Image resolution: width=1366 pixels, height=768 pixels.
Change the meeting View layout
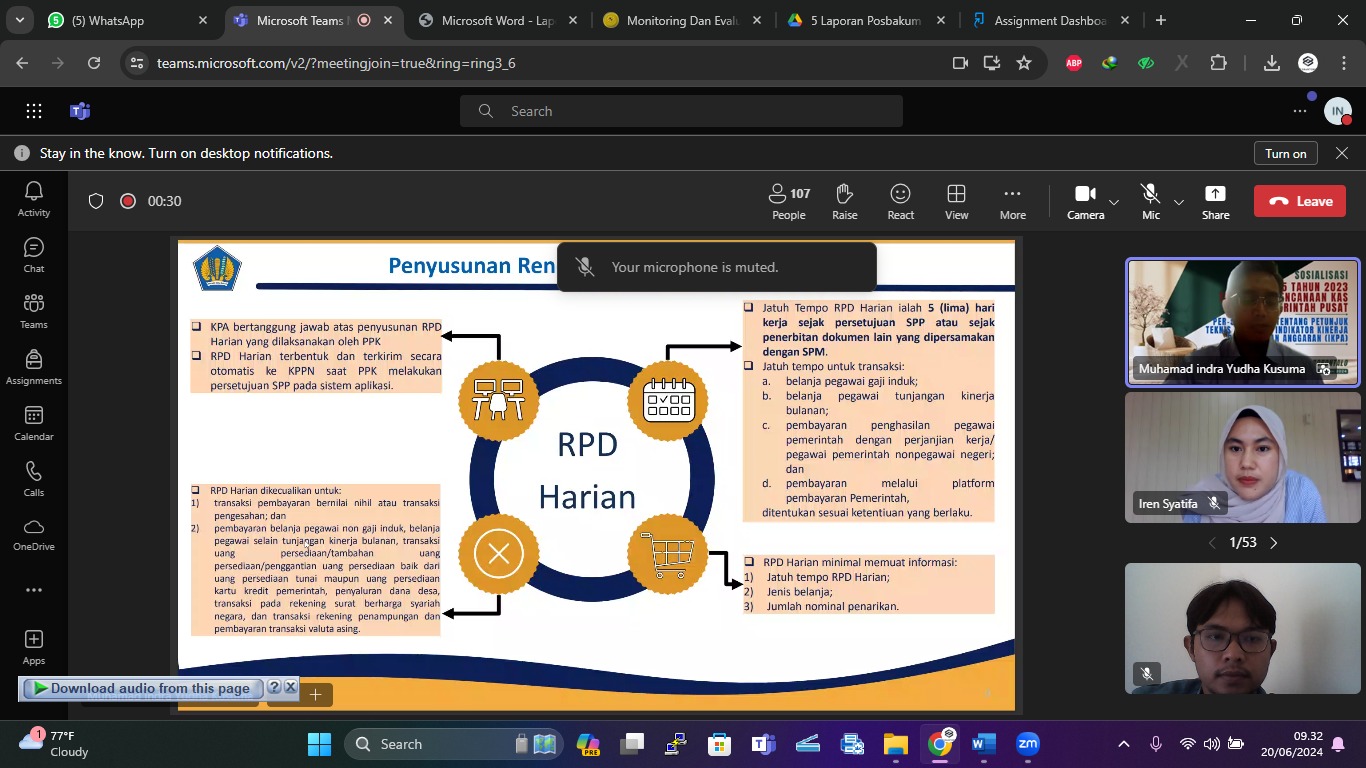(956, 201)
